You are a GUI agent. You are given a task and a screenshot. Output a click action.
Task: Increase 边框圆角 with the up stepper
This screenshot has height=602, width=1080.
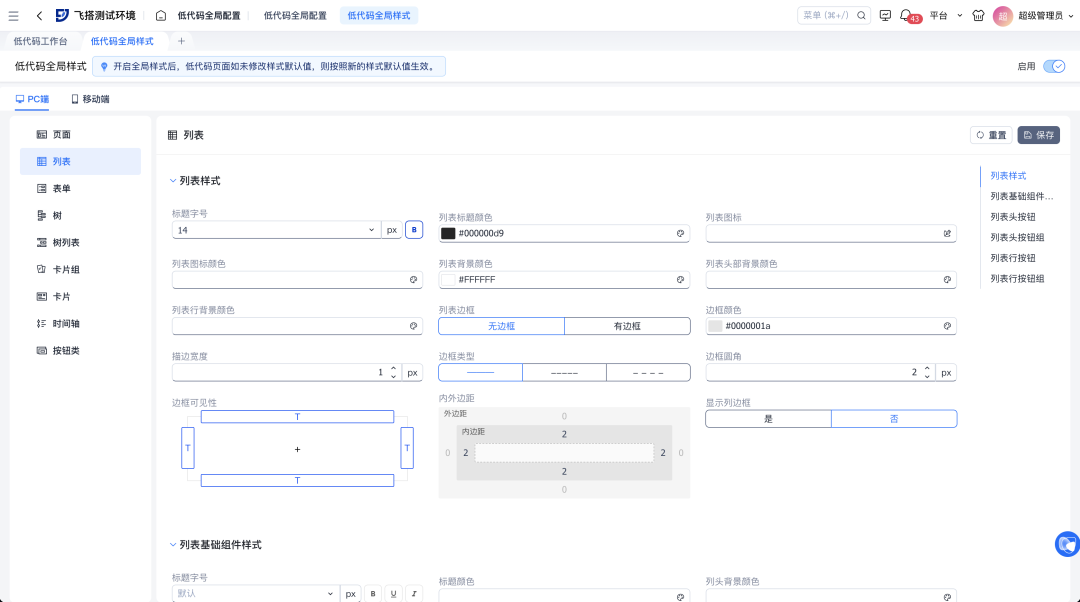927,369
